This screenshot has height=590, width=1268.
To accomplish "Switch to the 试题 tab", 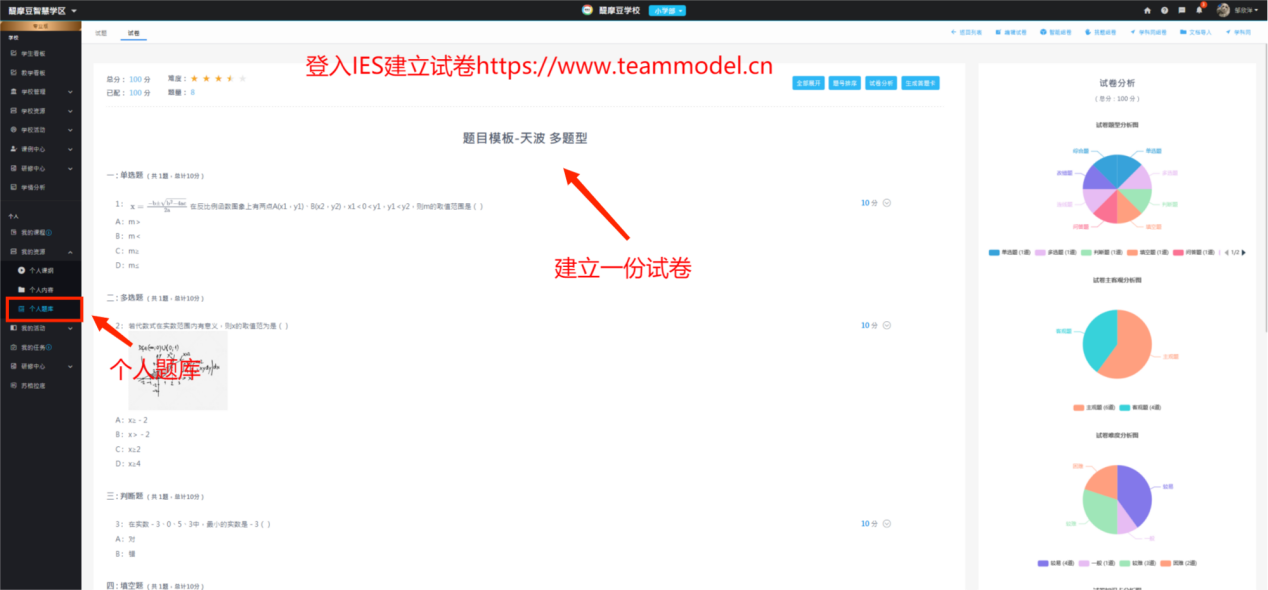I will 101,33.
